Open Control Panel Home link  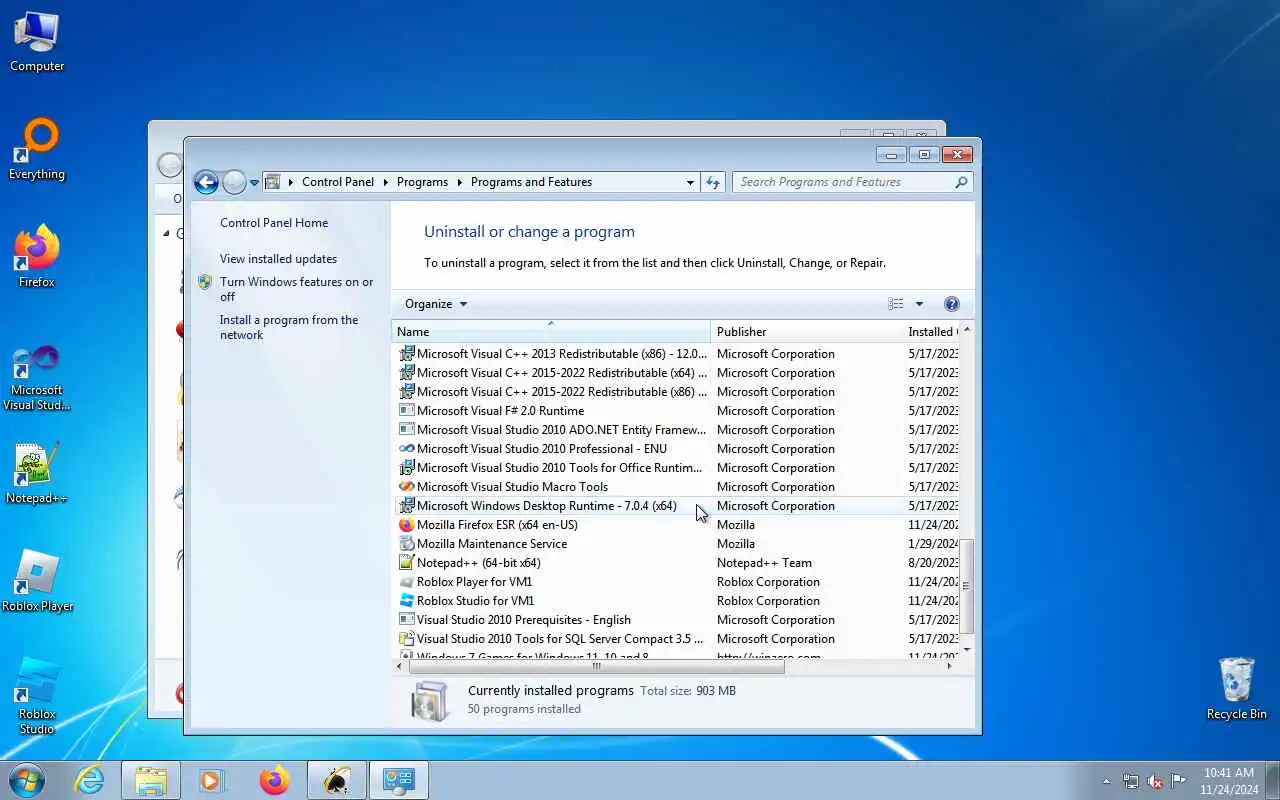[x=274, y=223]
